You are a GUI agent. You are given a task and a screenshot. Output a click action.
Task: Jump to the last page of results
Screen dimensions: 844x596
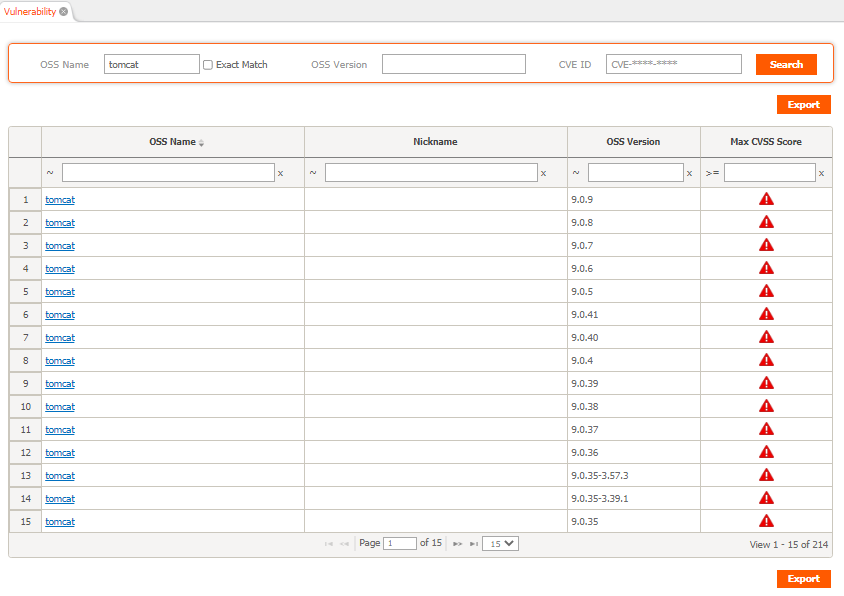pyautogui.click(x=474, y=544)
